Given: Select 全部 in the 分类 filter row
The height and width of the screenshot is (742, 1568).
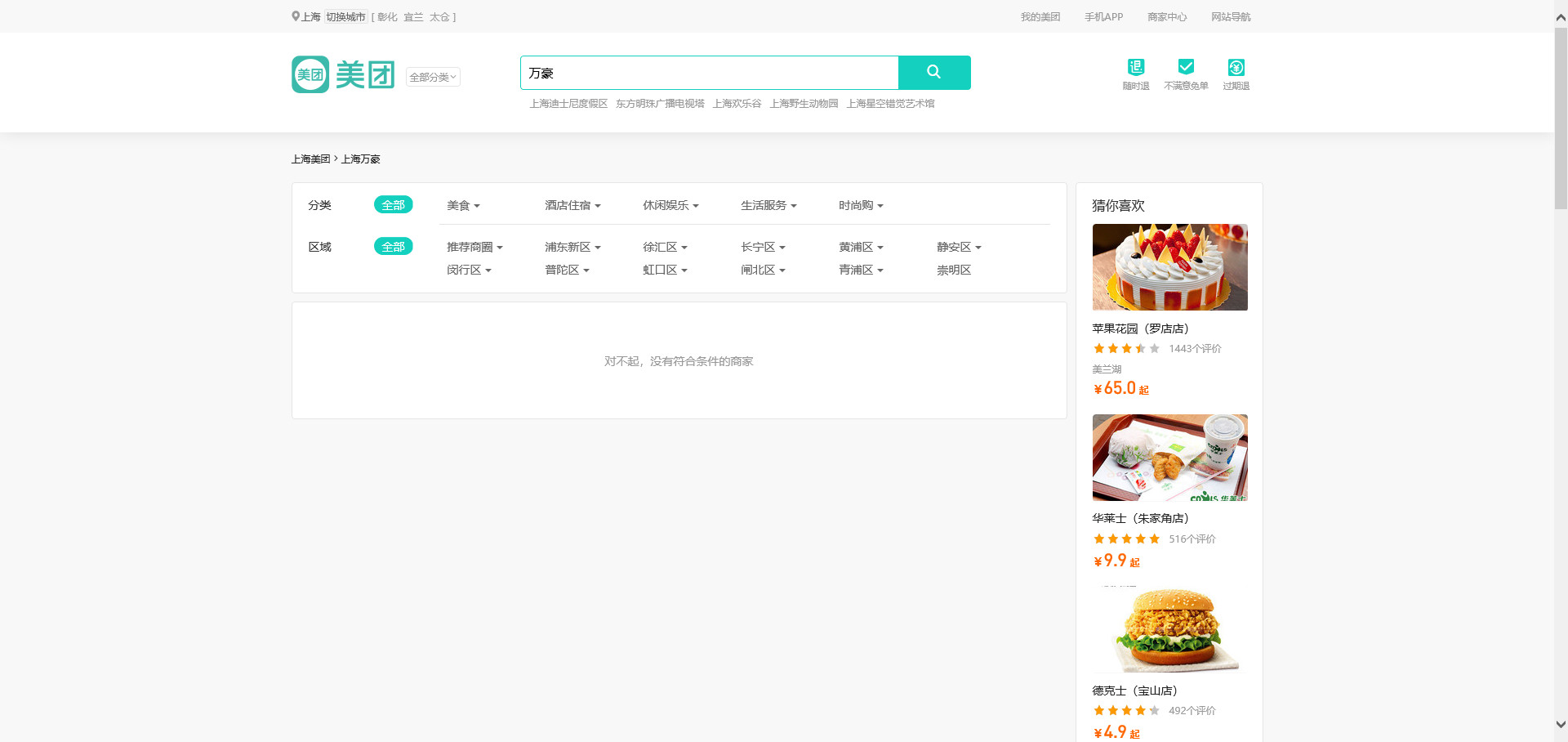Looking at the screenshot, I should [x=393, y=205].
